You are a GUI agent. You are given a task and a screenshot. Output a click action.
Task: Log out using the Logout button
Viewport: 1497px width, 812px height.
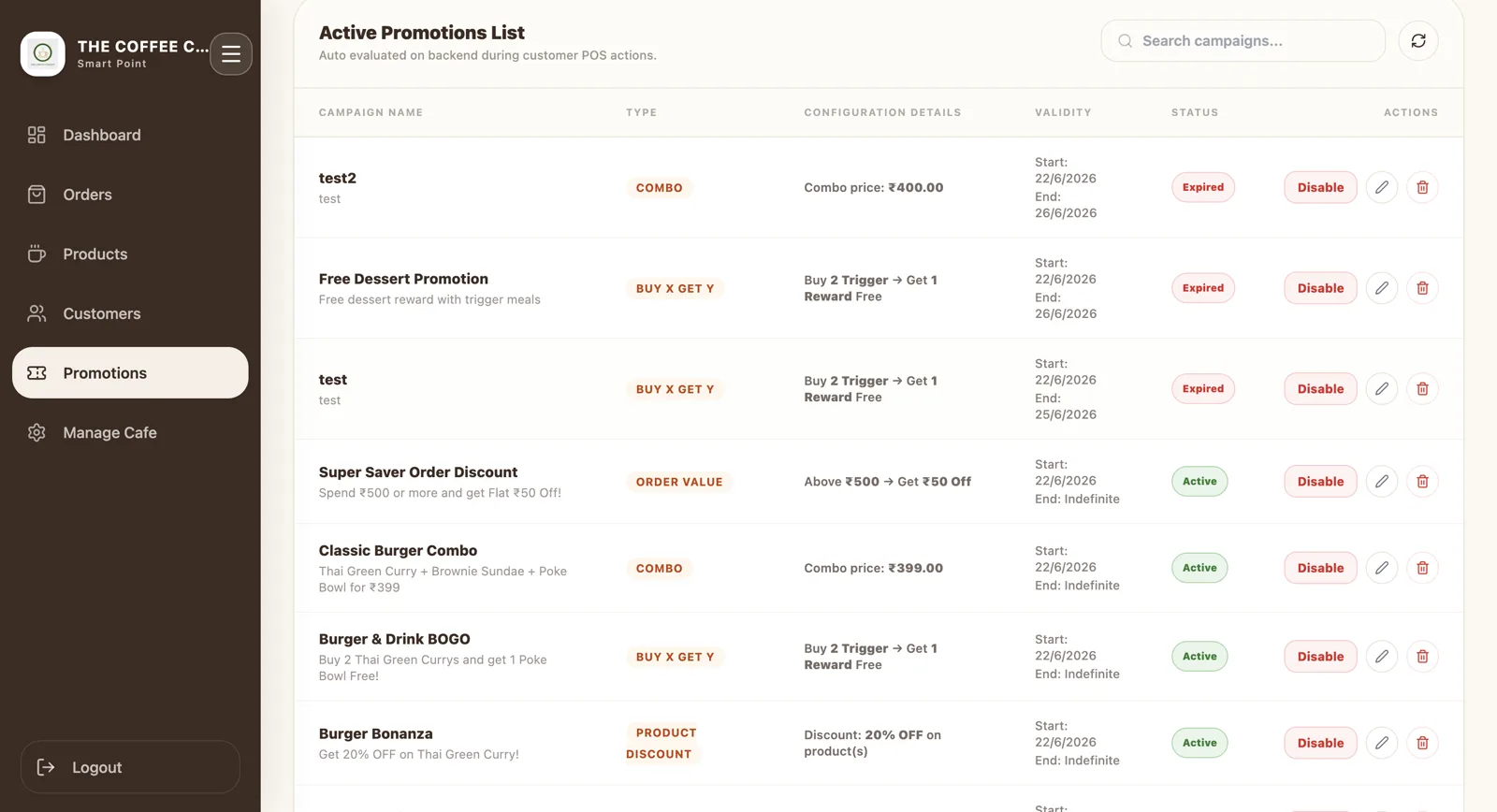point(130,767)
